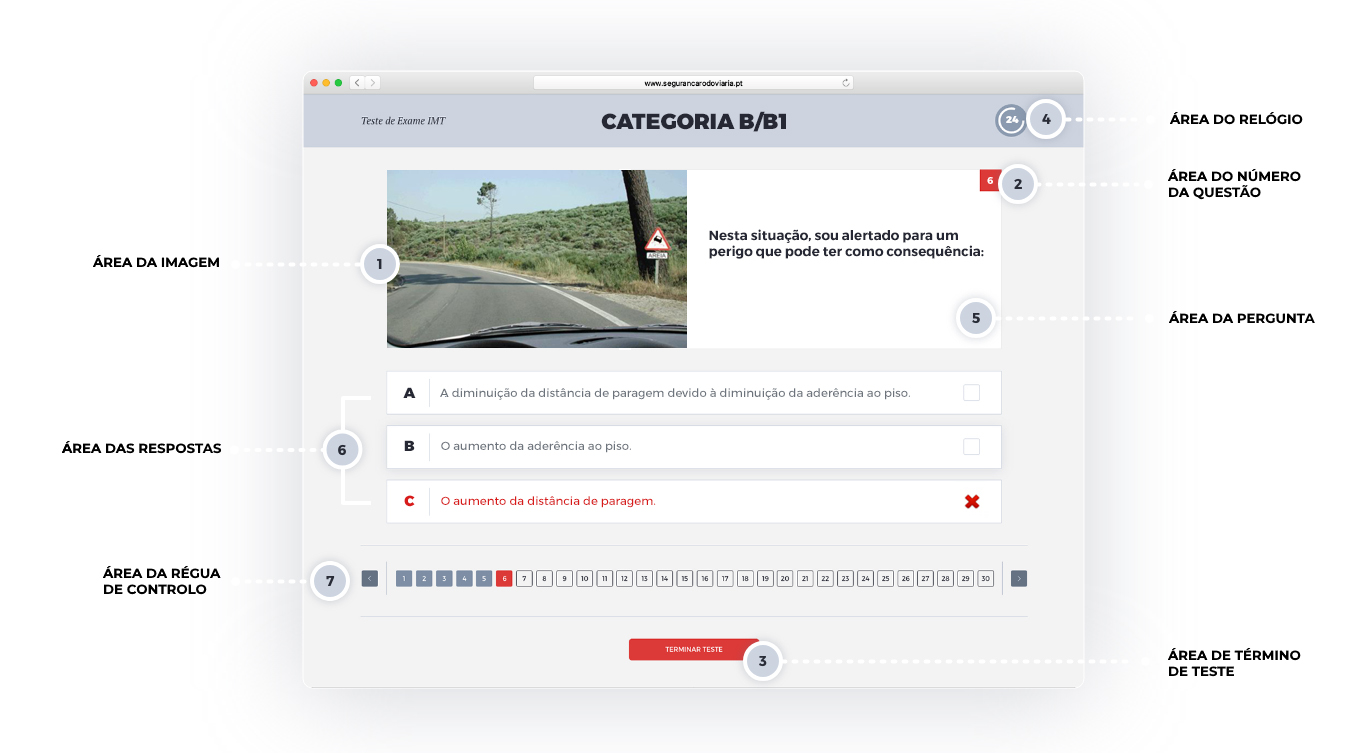
Task: Jump to question 1 in the ruler
Action: (x=404, y=578)
